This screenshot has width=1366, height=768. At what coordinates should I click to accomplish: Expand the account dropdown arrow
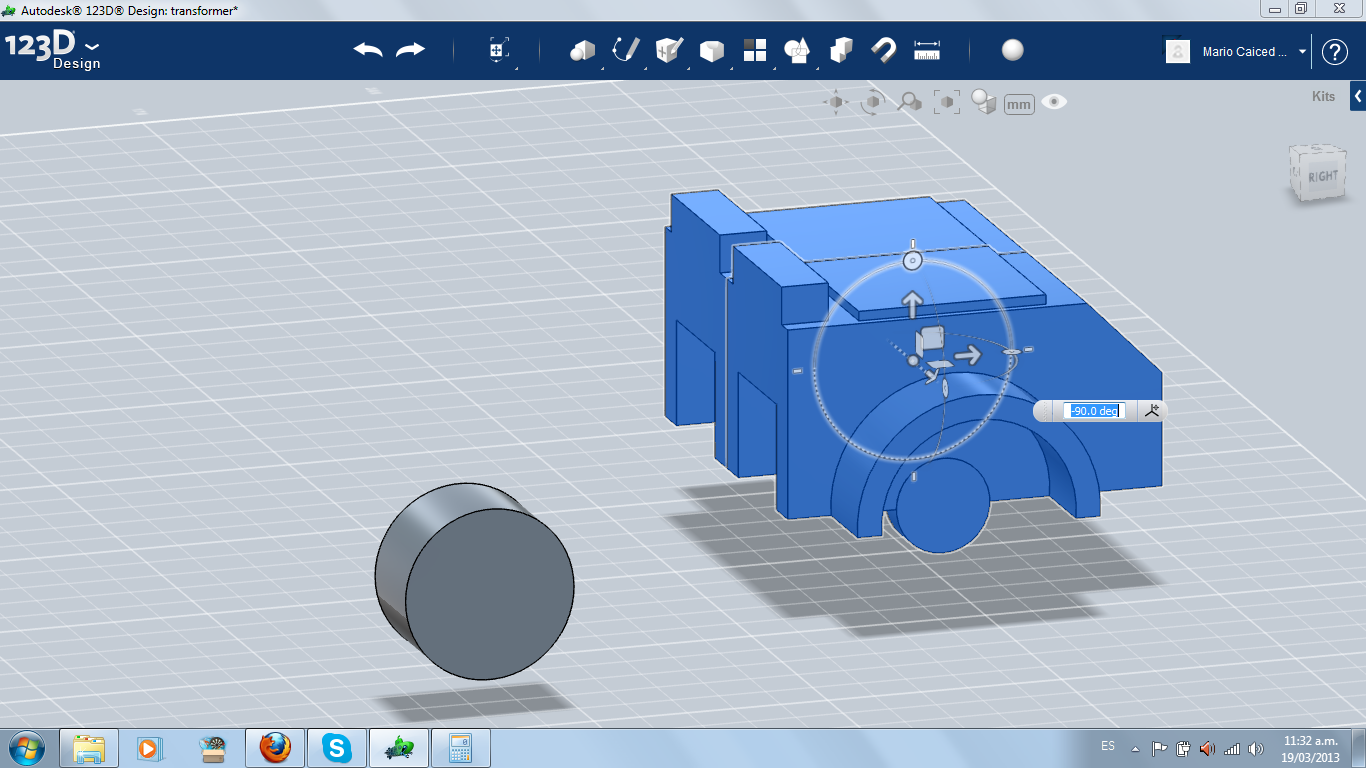click(1302, 52)
